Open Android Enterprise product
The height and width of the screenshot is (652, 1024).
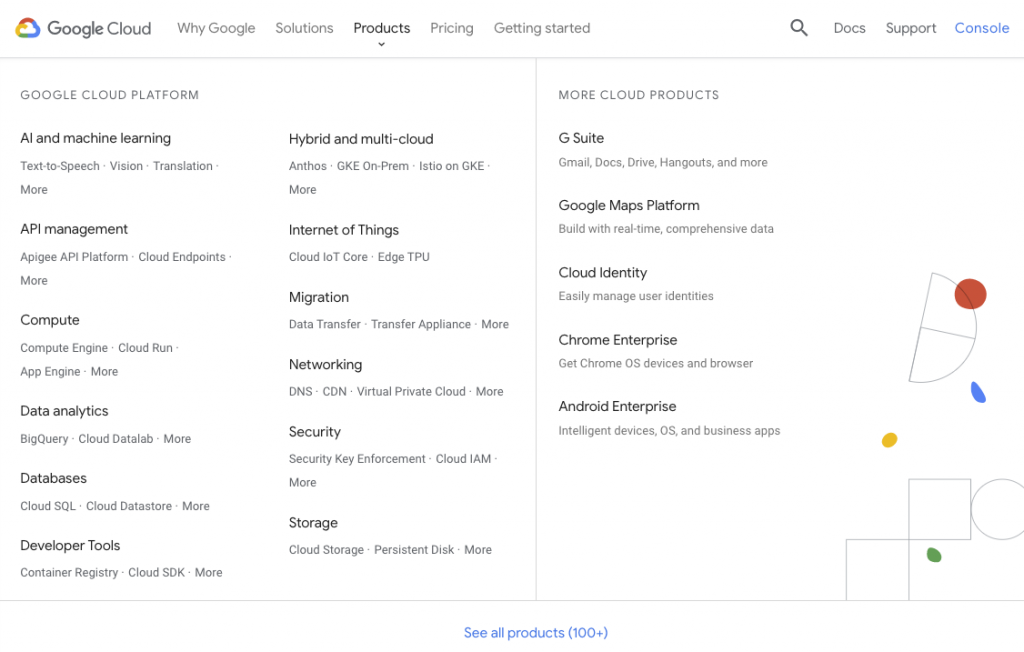[617, 406]
